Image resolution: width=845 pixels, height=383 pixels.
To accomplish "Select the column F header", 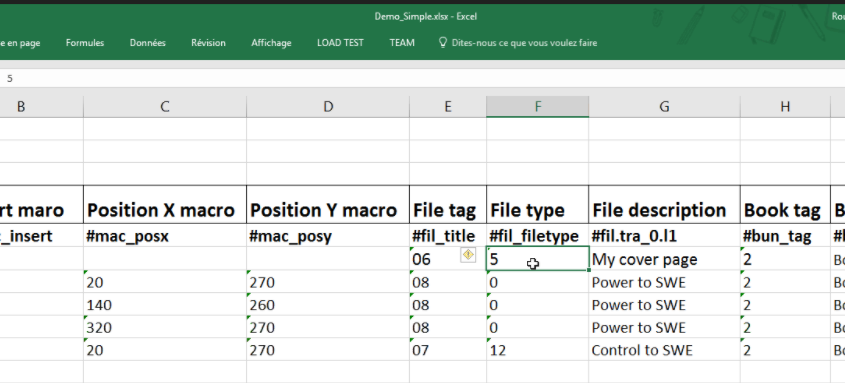I will (x=537, y=107).
